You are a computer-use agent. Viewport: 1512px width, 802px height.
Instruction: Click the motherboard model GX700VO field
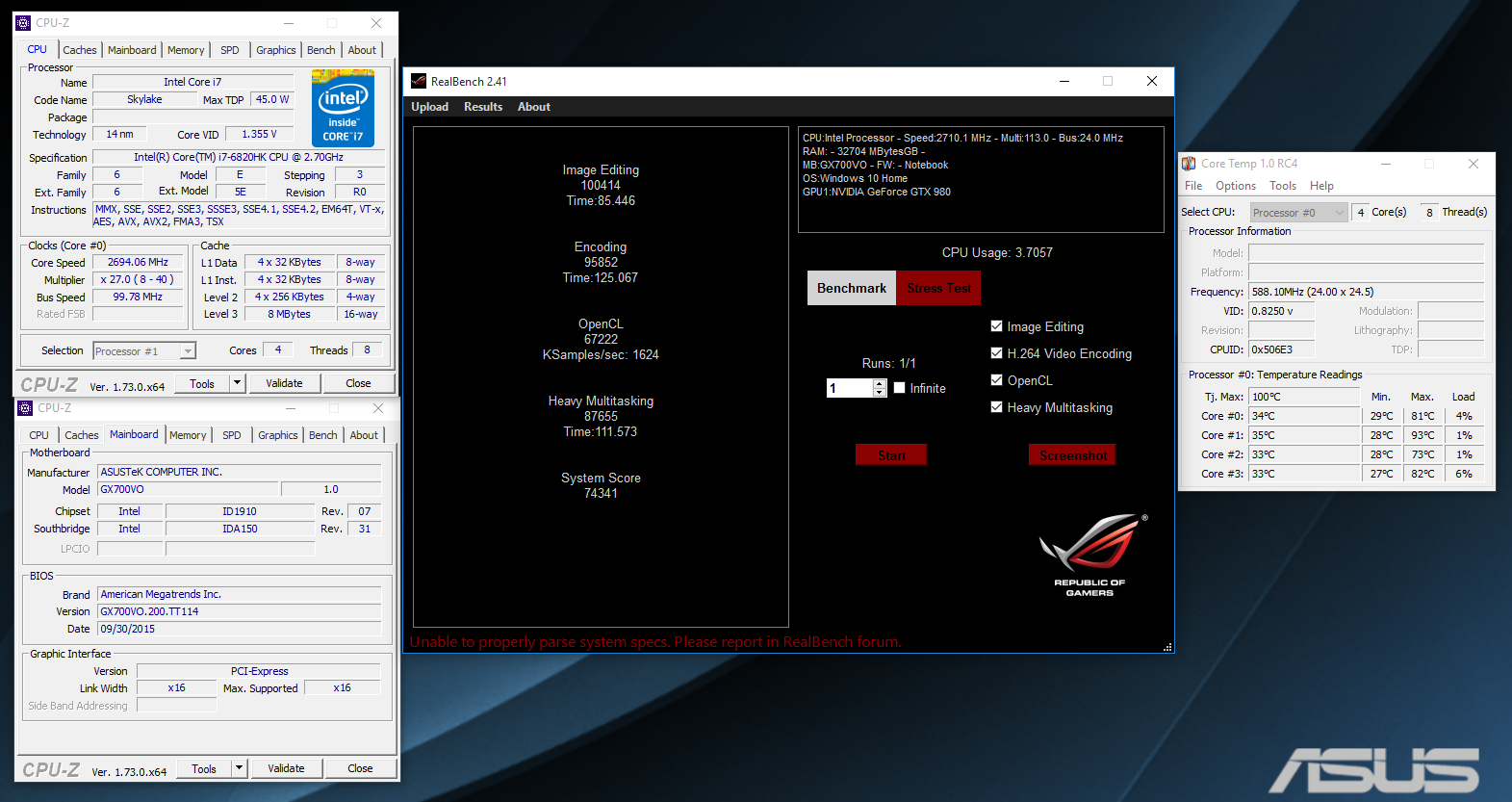click(188, 489)
